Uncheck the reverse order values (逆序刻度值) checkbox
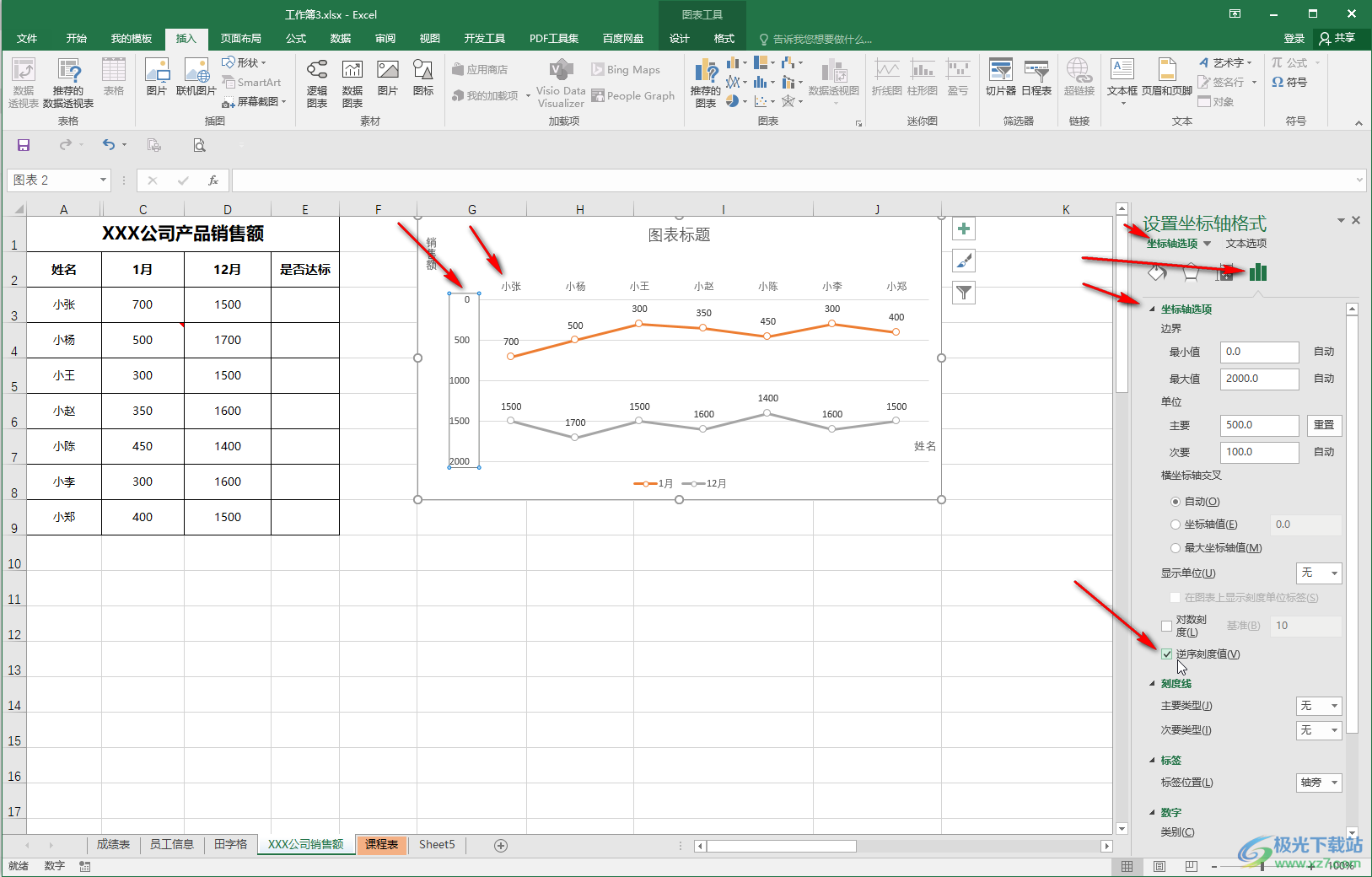The height and width of the screenshot is (877, 1372). pos(1167,654)
